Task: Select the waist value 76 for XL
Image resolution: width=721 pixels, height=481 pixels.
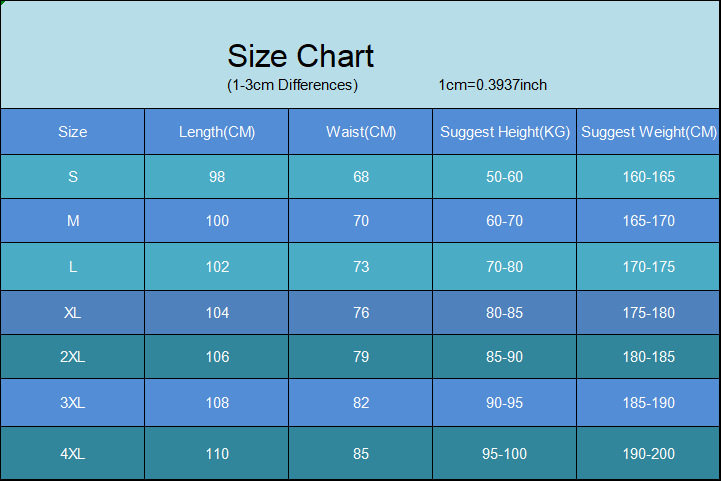Action: [x=361, y=313]
